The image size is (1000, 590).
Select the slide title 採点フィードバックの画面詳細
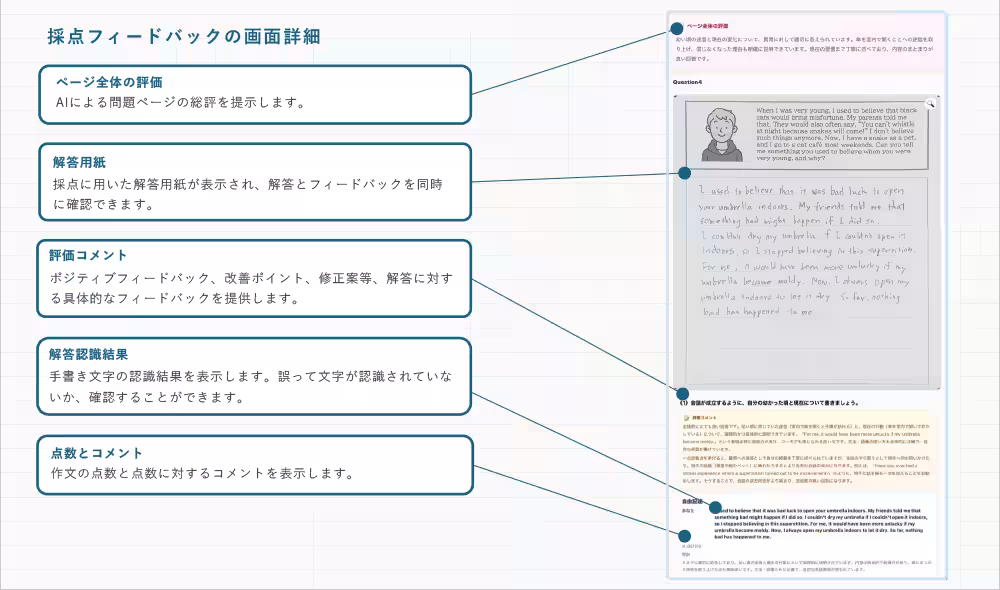click(184, 36)
